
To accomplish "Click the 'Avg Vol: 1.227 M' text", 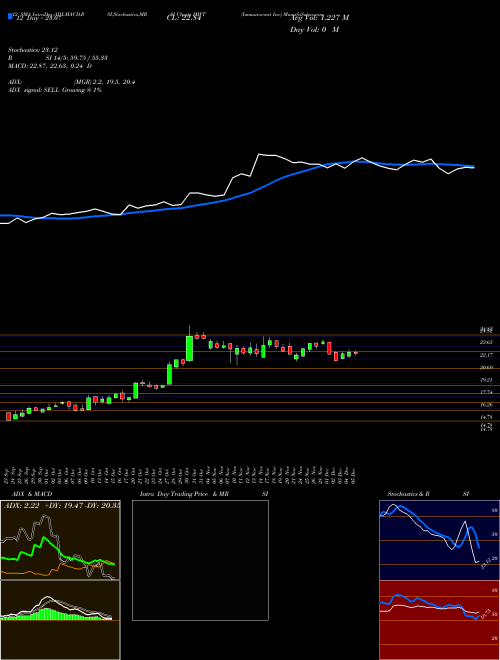I will 319,18.
